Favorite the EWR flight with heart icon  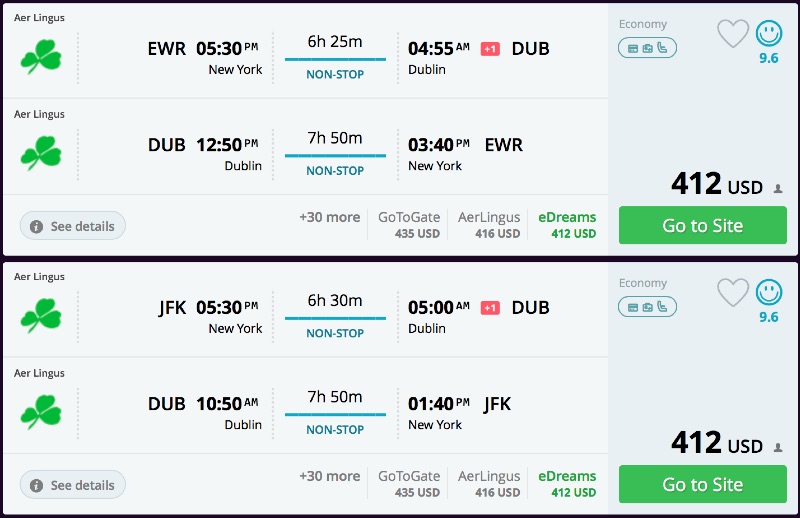pos(733,34)
